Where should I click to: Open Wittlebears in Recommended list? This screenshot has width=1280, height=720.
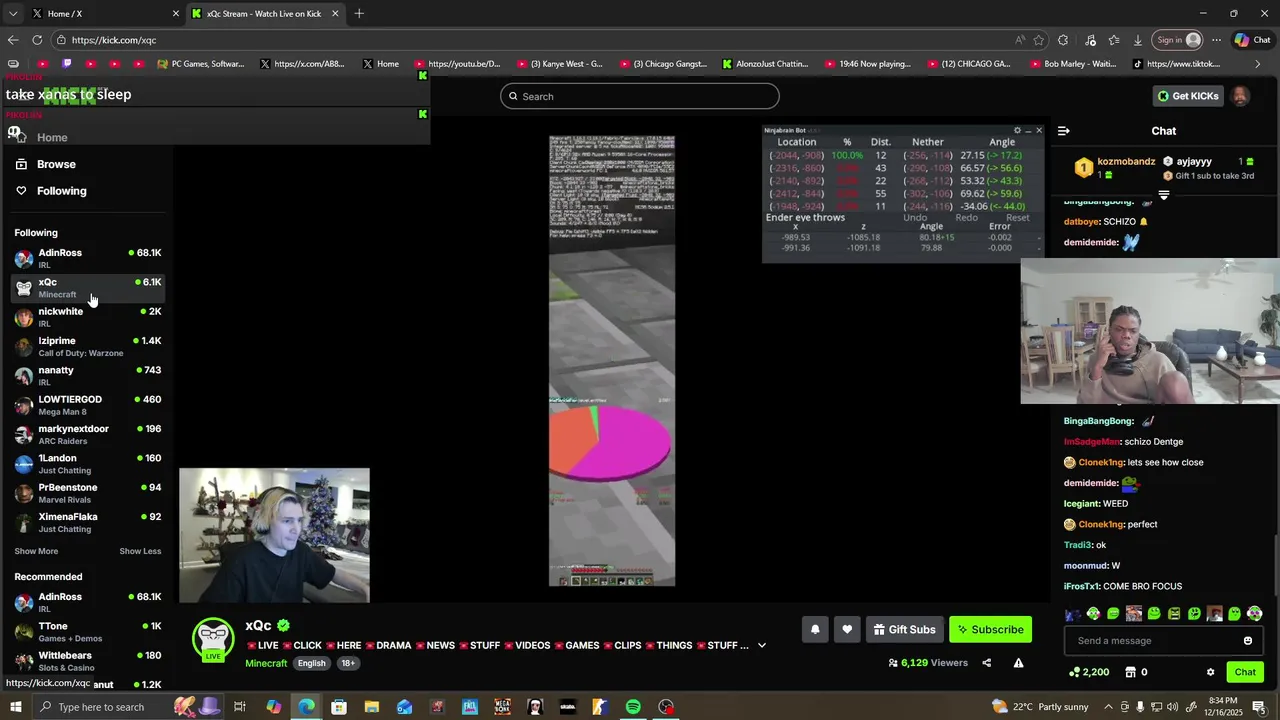click(86, 661)
